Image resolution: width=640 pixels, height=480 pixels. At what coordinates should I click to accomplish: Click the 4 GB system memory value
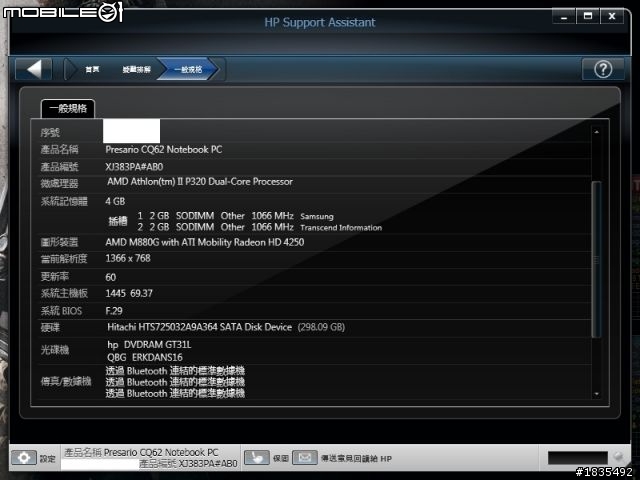[x=115, y=201]
